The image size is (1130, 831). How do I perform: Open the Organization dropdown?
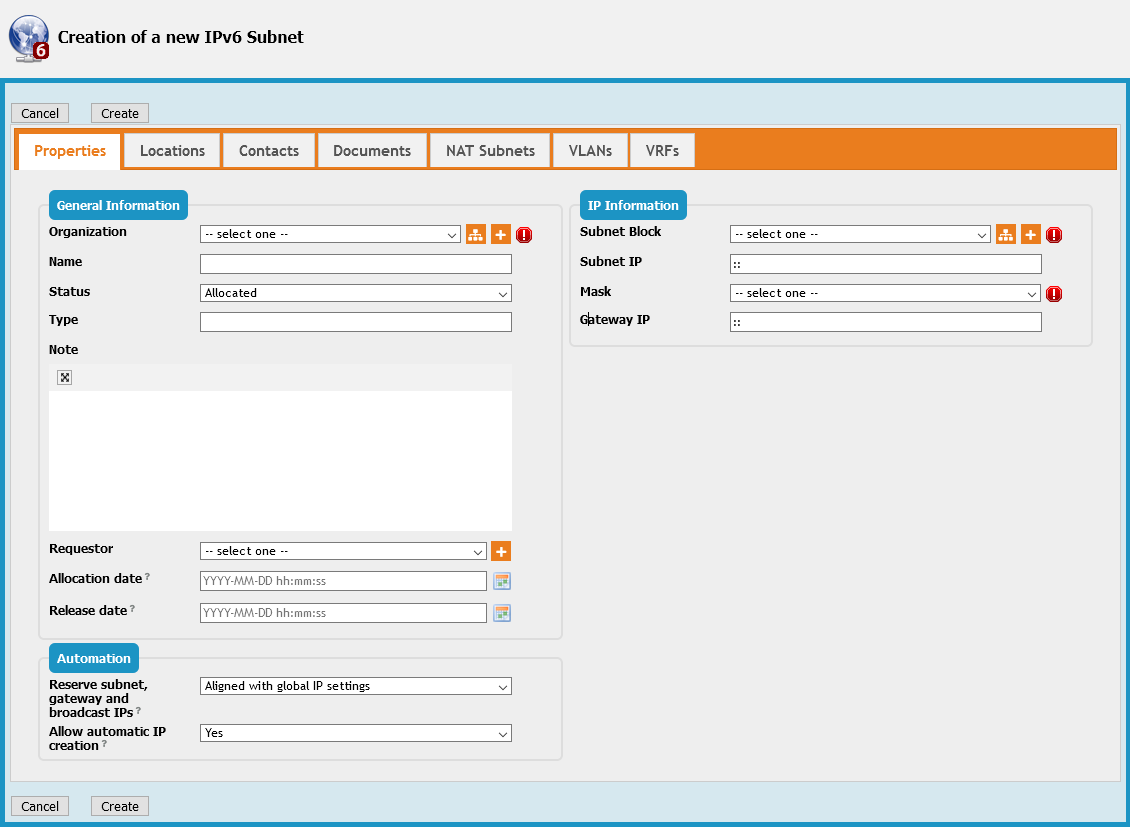click(x=330, y=235)
